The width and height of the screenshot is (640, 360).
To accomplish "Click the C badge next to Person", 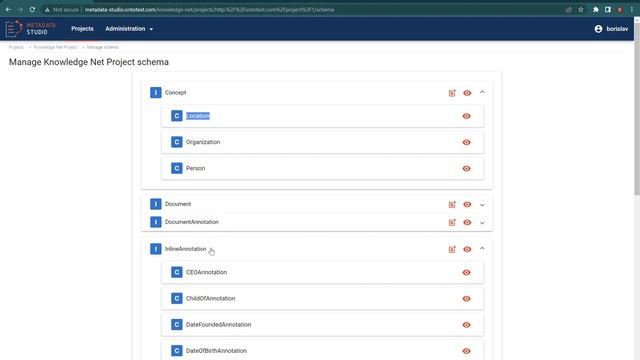I will click(x=177, y=168).
